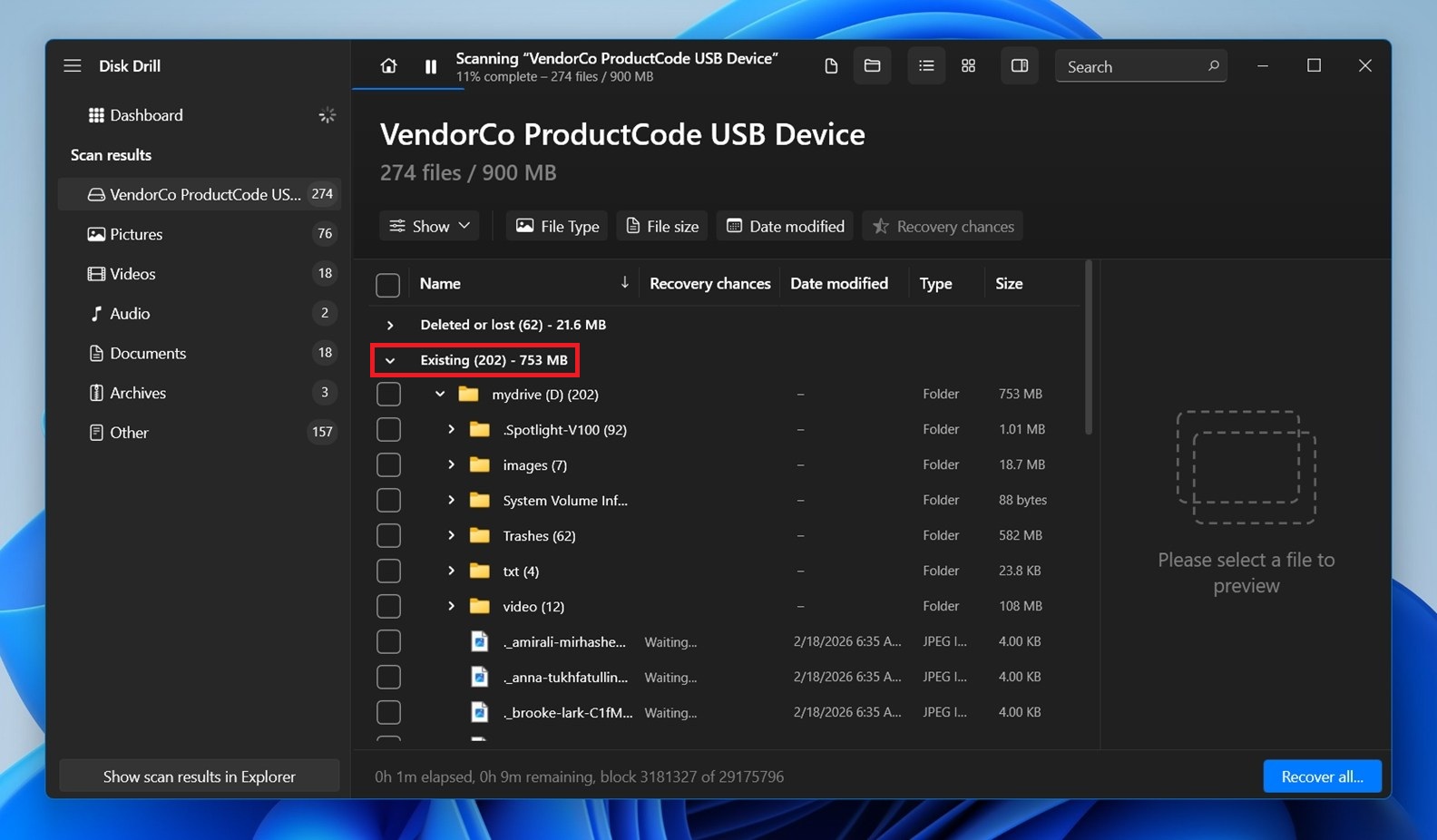Click the Trashes folder icon
Image resolution: width=1437 pixels, height=840 pixels.
[480, 535]
